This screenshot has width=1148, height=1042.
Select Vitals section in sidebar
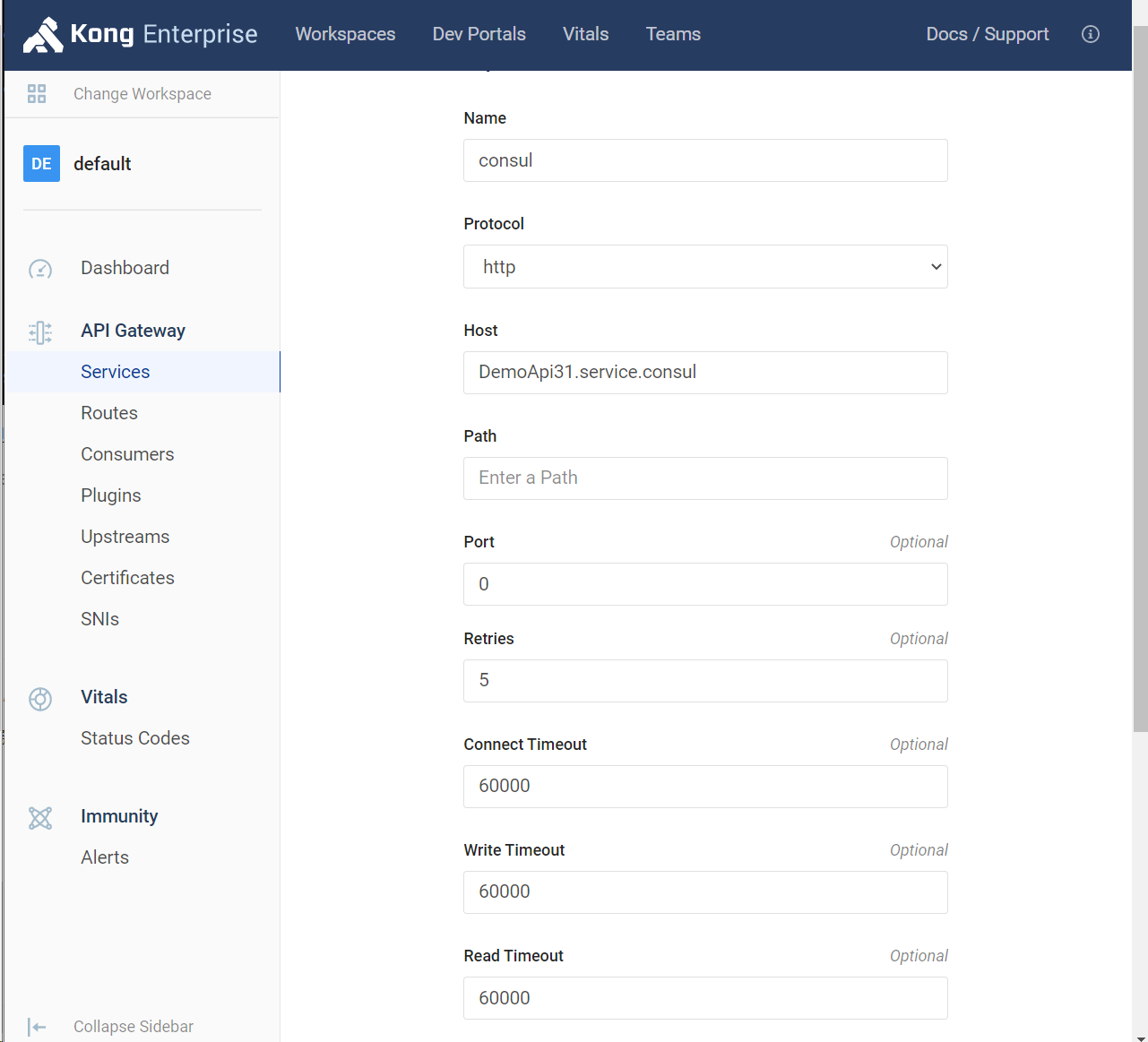(x=104, y=697)
